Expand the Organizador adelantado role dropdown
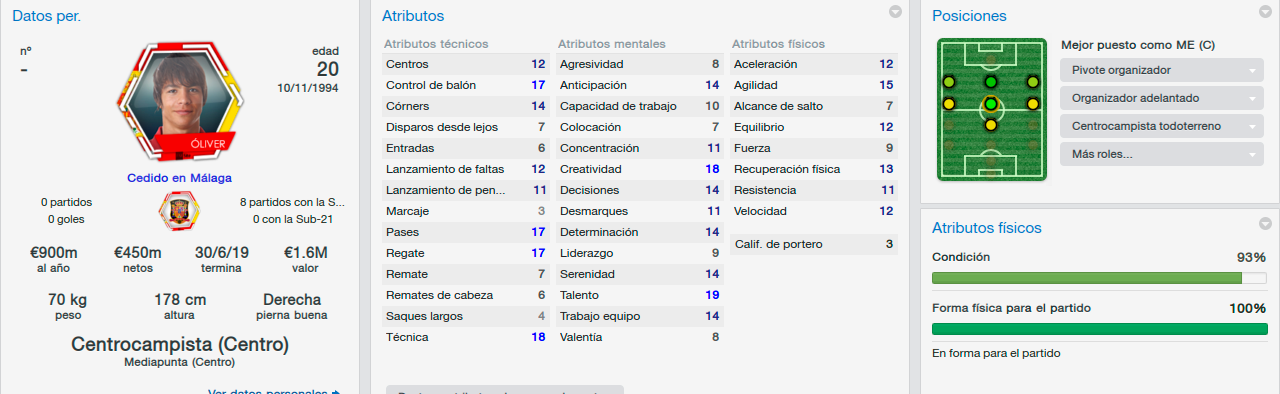 point(1162,99)
